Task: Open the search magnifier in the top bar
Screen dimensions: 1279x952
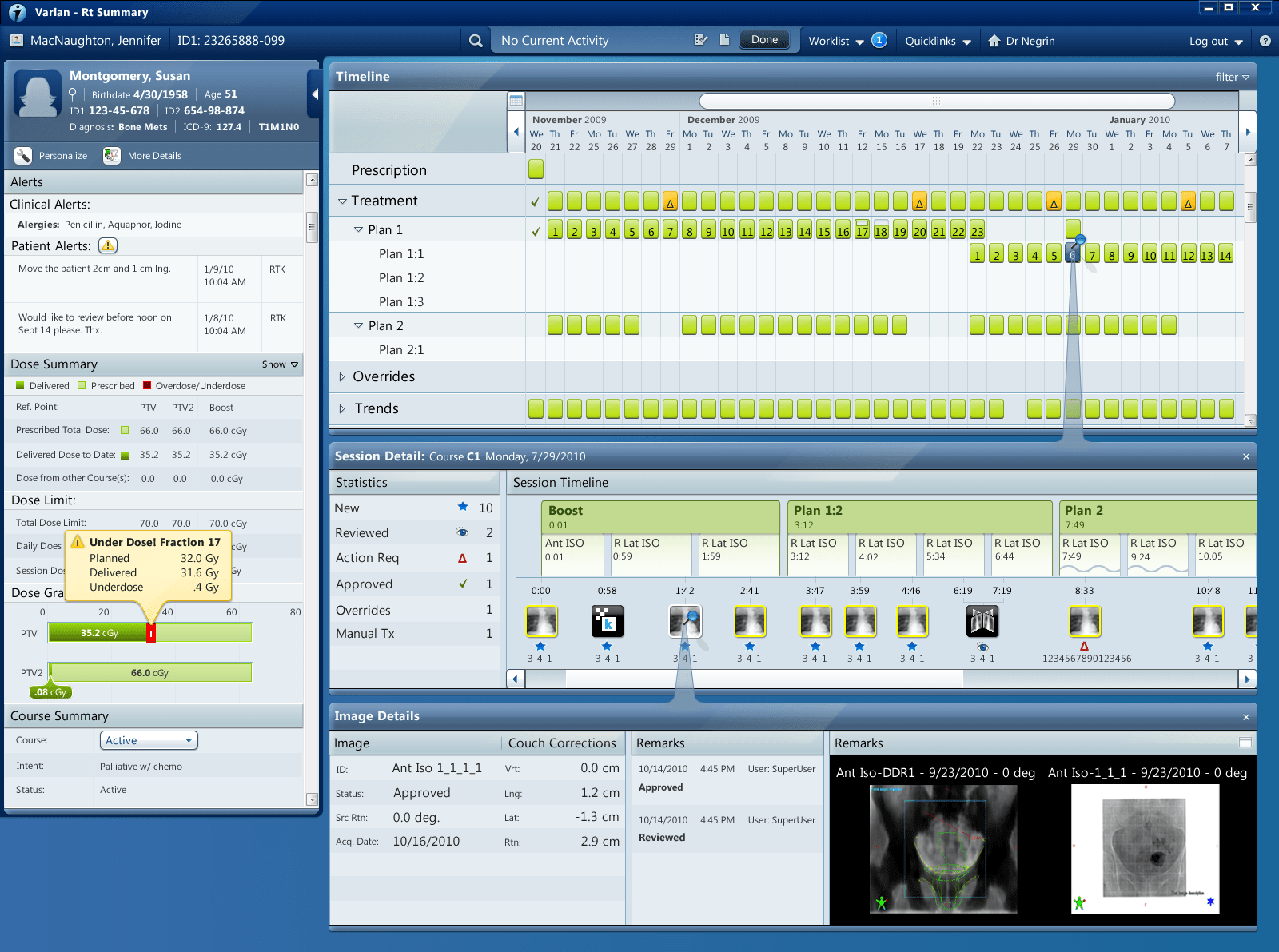Action: (x=475, y=40)
